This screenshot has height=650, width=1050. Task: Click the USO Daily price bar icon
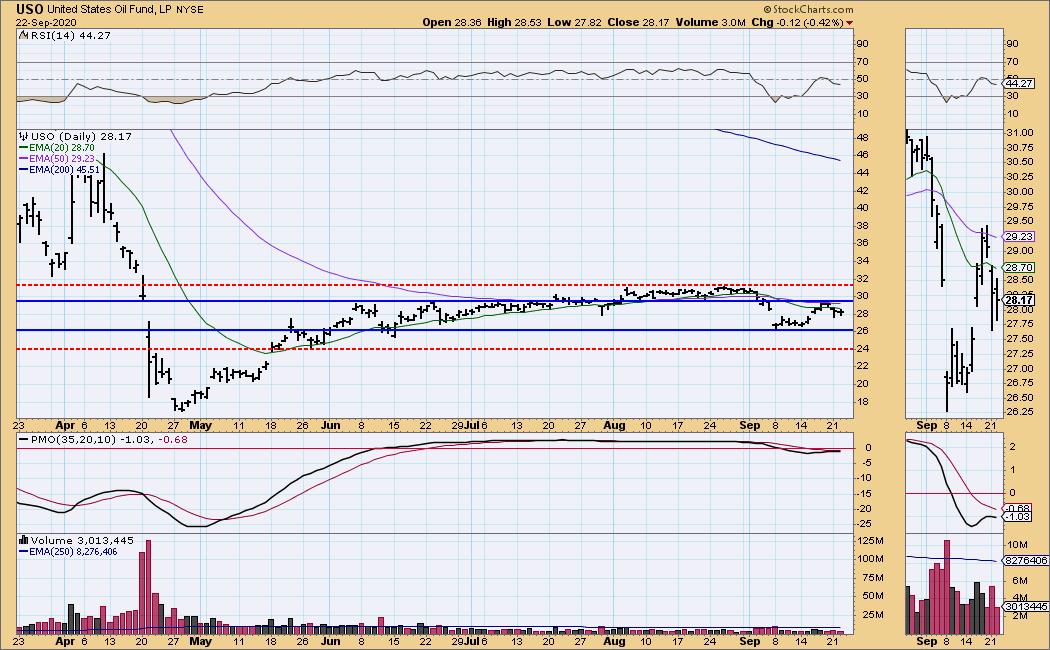pyautogui.click(x=24, y=136)
